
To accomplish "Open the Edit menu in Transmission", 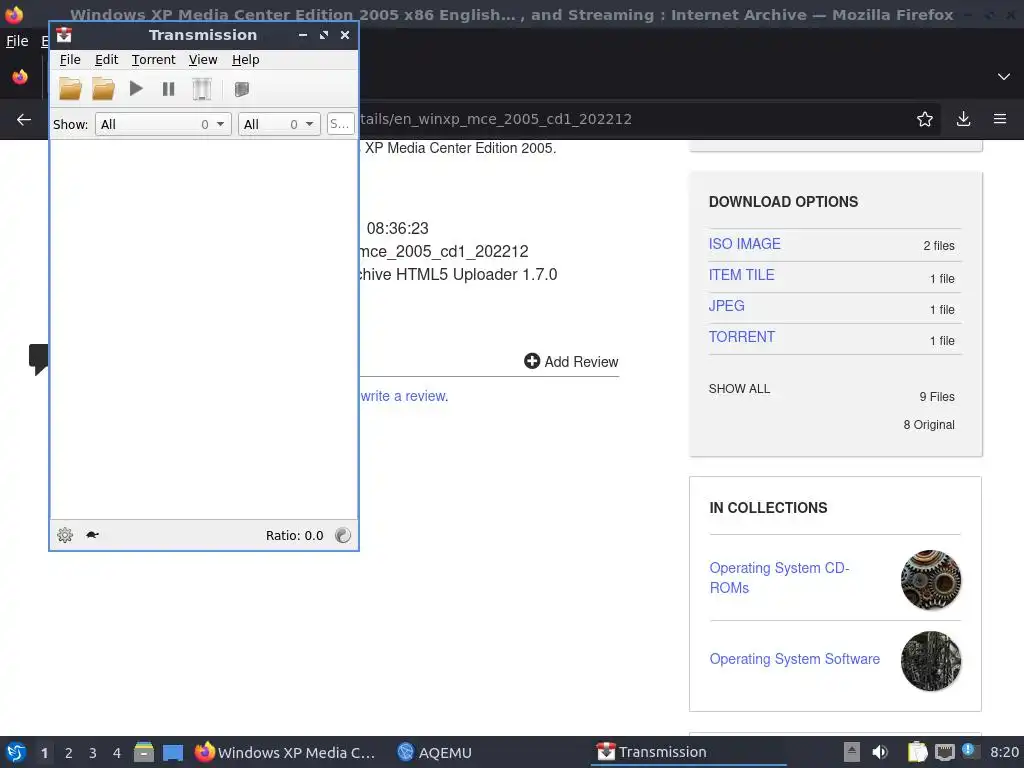I will 106,59.
